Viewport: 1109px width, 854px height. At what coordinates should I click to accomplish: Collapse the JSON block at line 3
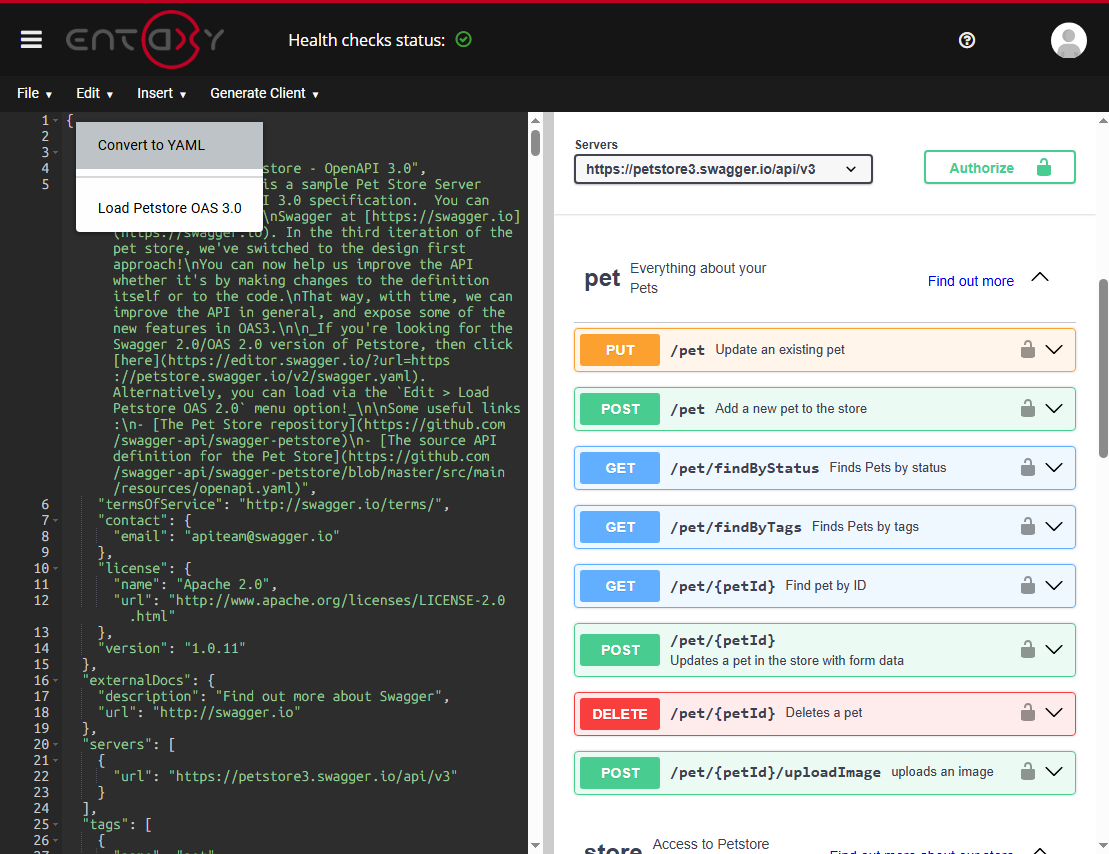point(53,152)
